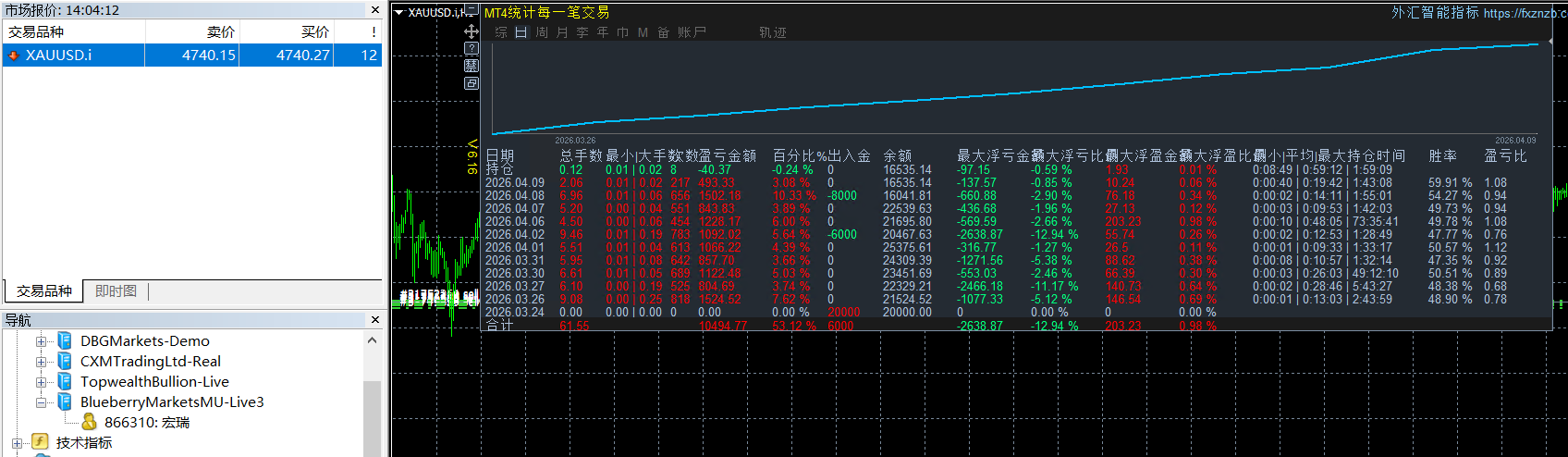This screenshot has height=457, width=1568.
Task: Click the overlapping windows icon in panel sidebar
Action: point(472,83)
